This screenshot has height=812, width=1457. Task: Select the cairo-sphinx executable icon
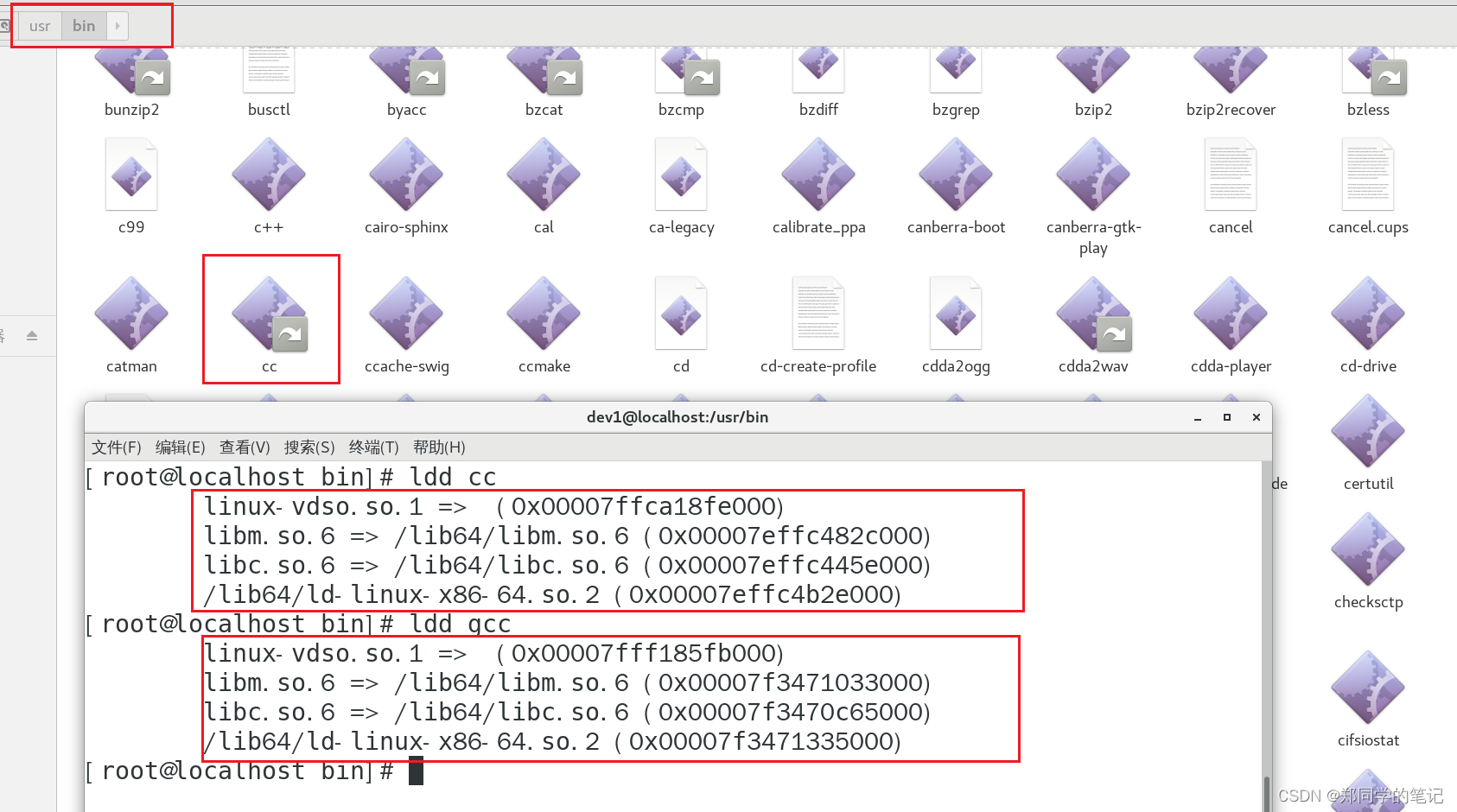(x=406, y=174)
